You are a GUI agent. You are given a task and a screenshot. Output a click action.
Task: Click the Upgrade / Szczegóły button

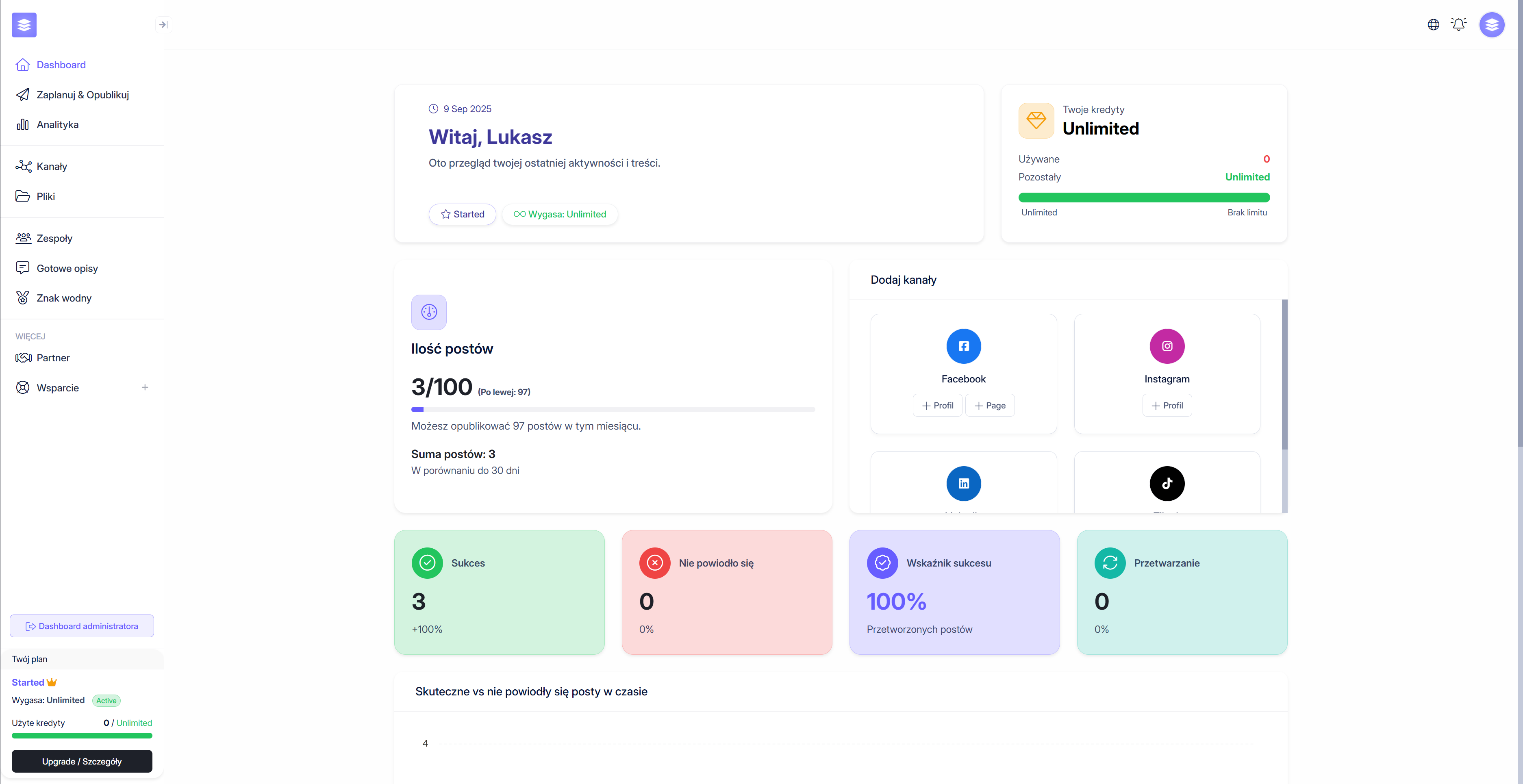(82, 761)
